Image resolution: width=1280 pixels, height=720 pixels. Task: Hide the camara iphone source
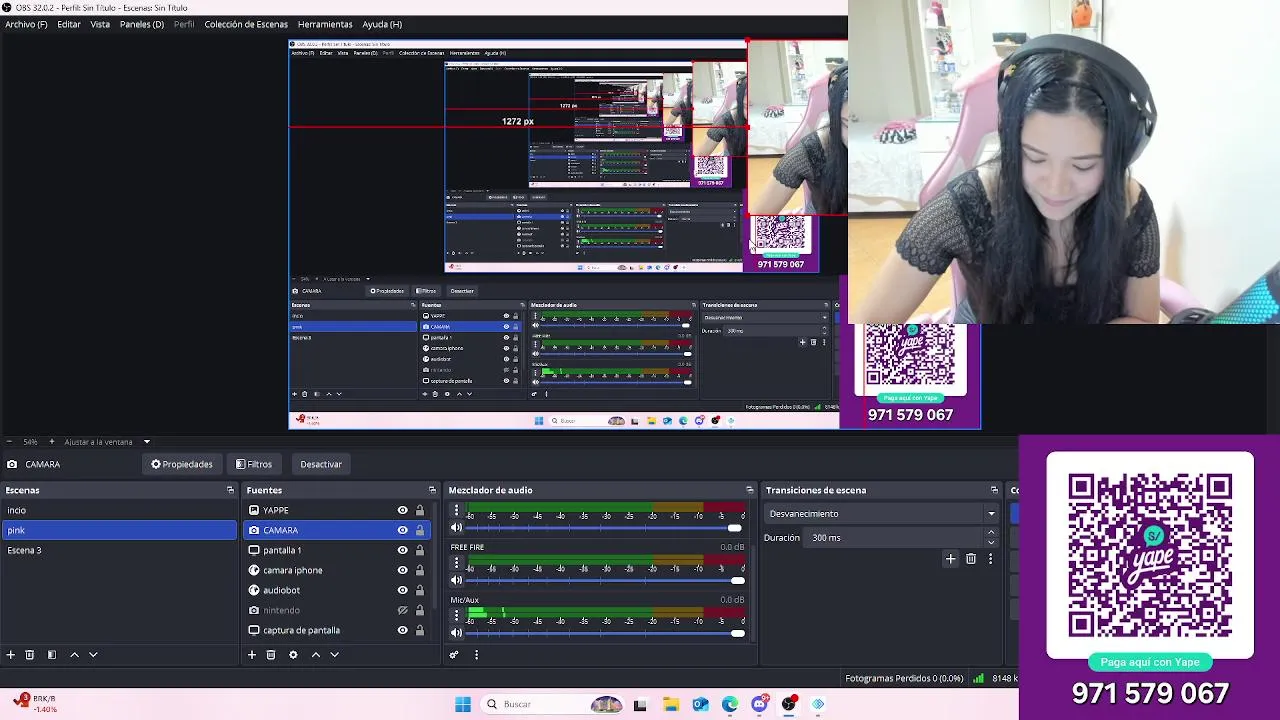(x=403, y=570)
